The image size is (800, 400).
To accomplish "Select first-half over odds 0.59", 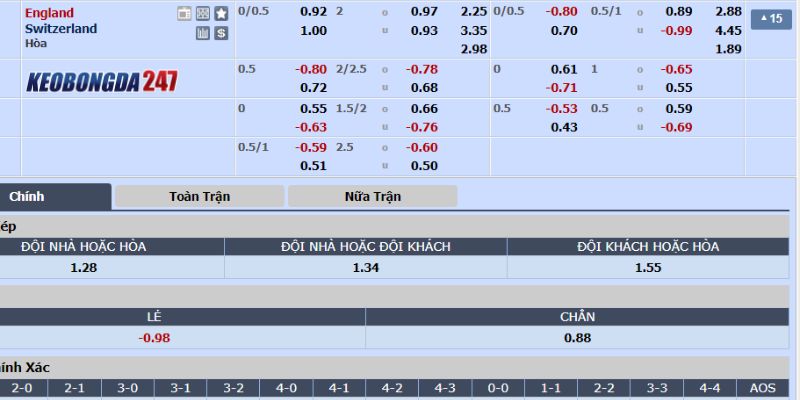I will pyautogui.click(x=680, y=109).
